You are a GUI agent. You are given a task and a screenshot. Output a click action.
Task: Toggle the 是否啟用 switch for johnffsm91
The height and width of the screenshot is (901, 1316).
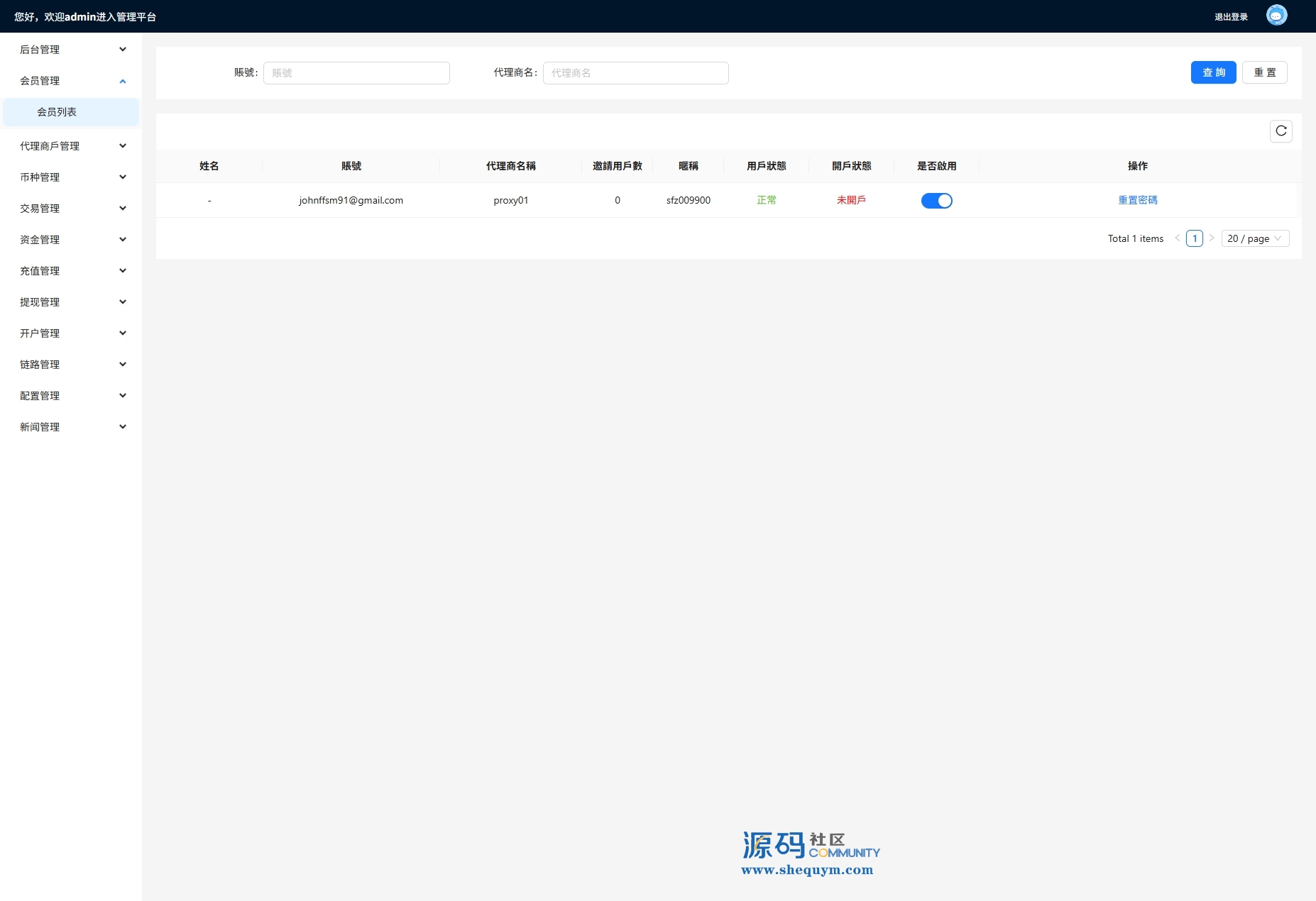[x=936, y=201]
